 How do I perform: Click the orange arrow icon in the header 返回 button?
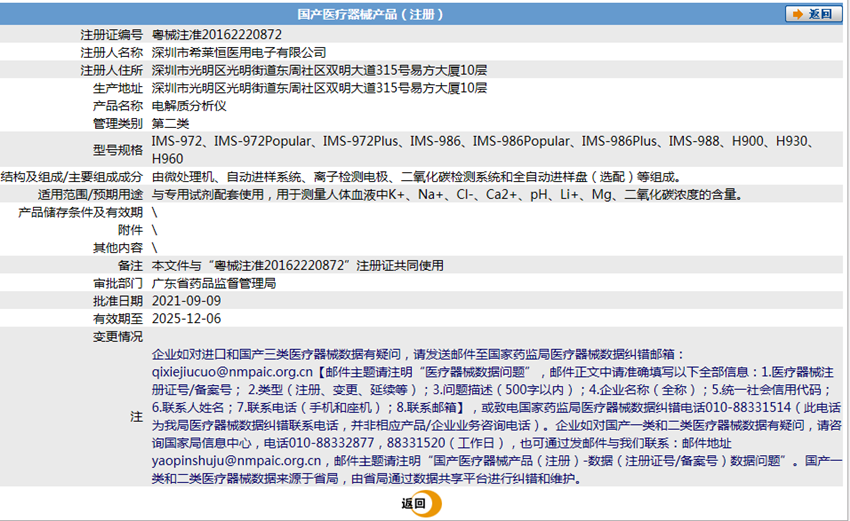click(x=798, y=14)
